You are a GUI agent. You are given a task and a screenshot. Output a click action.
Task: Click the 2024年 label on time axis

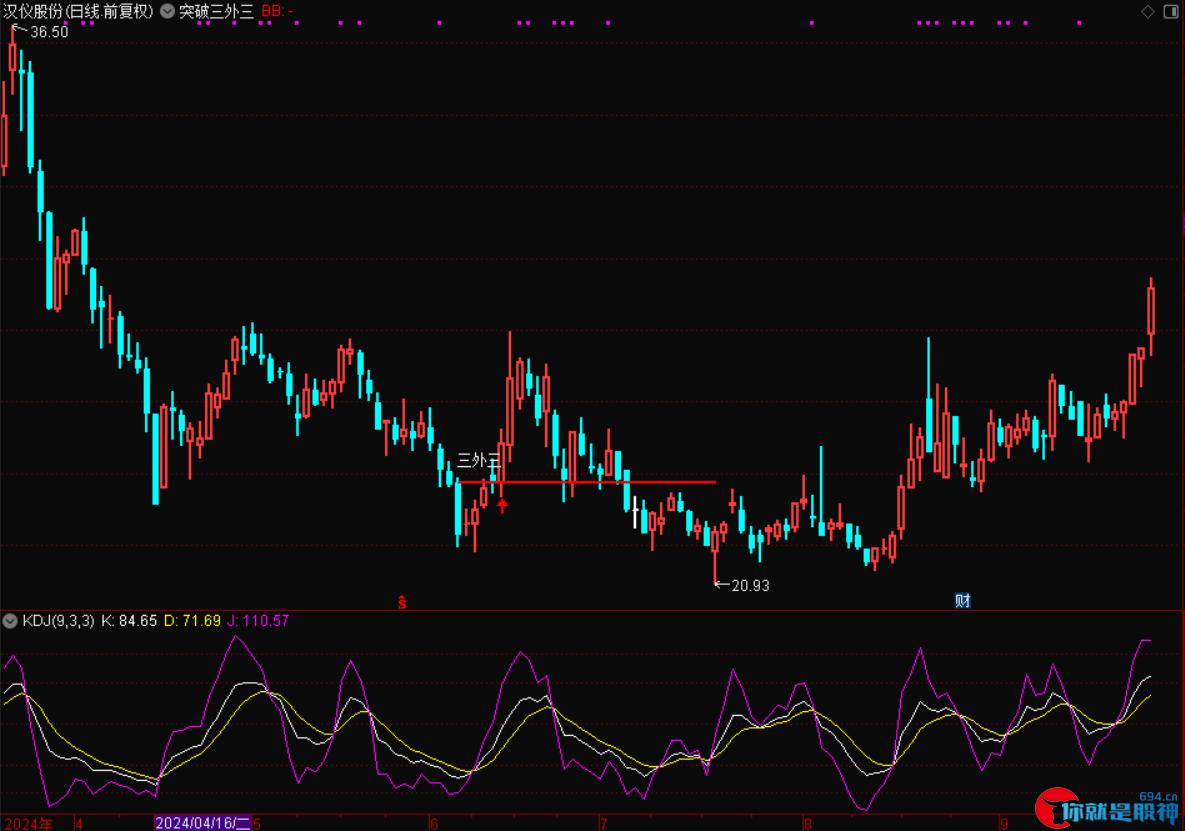click(29, 823)
